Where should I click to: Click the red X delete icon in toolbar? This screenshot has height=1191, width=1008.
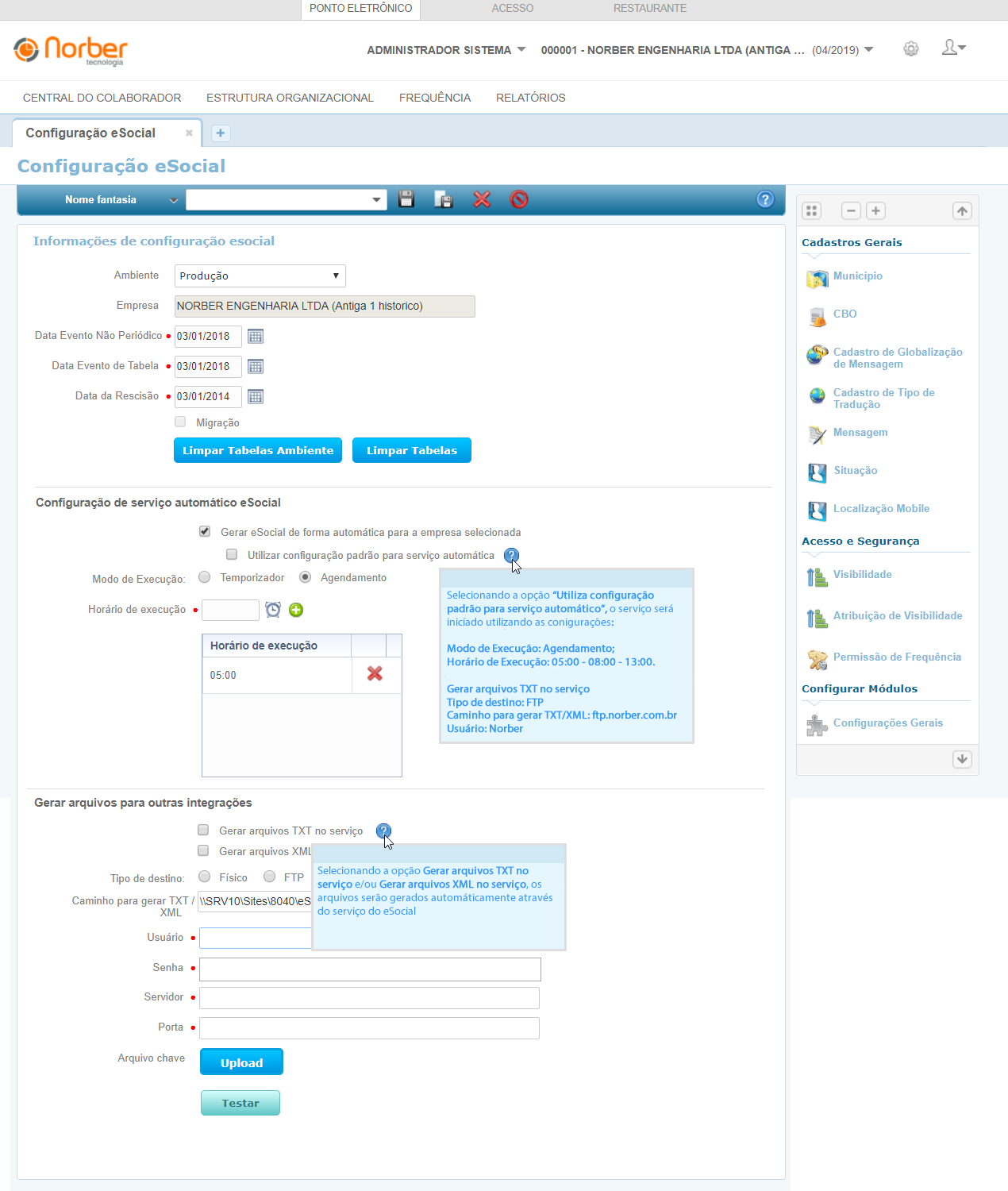(x=482, y=199)
